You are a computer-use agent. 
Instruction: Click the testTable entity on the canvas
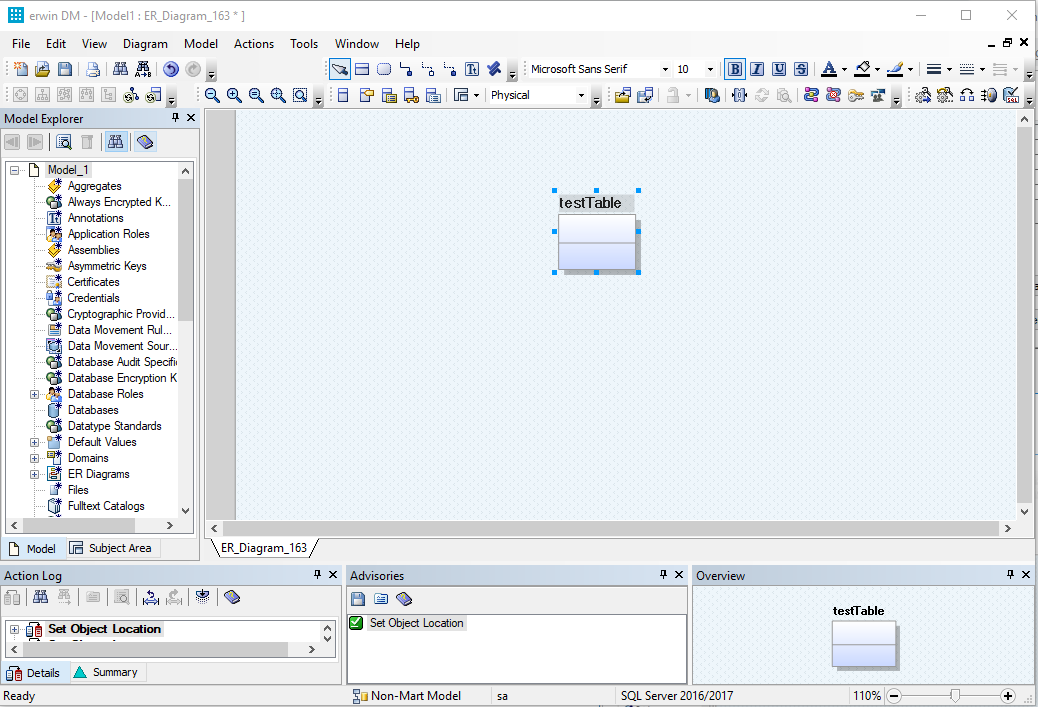tap(596, 242)
